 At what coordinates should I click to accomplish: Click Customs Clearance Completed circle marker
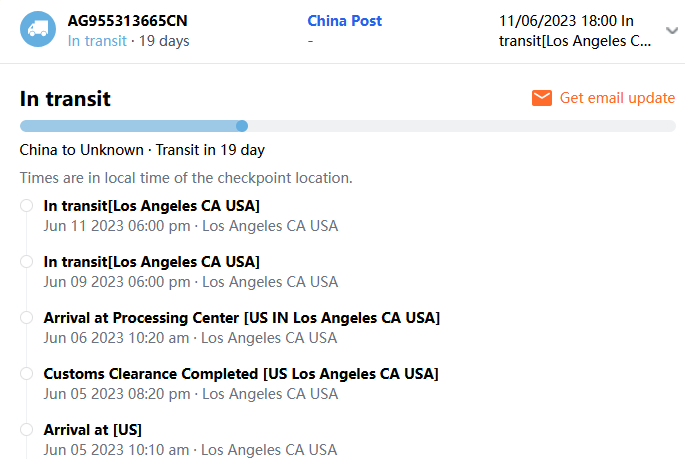(26, 374)
